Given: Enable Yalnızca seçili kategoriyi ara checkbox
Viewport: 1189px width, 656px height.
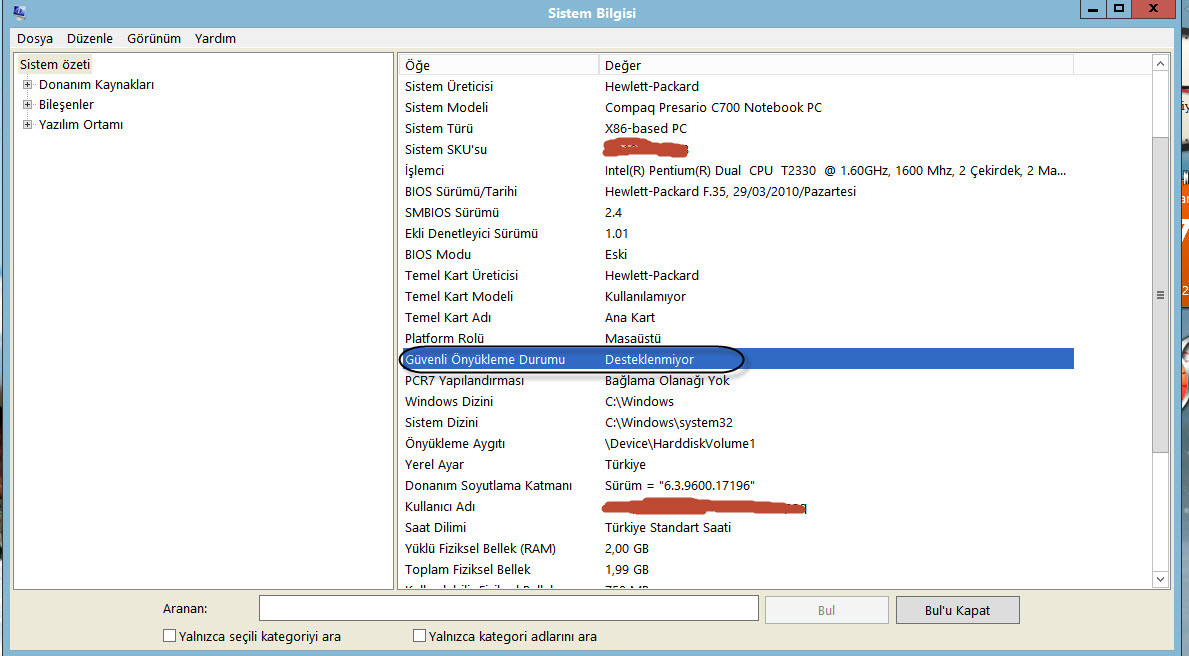Looking at the screenshot, I should click(170, 636).
